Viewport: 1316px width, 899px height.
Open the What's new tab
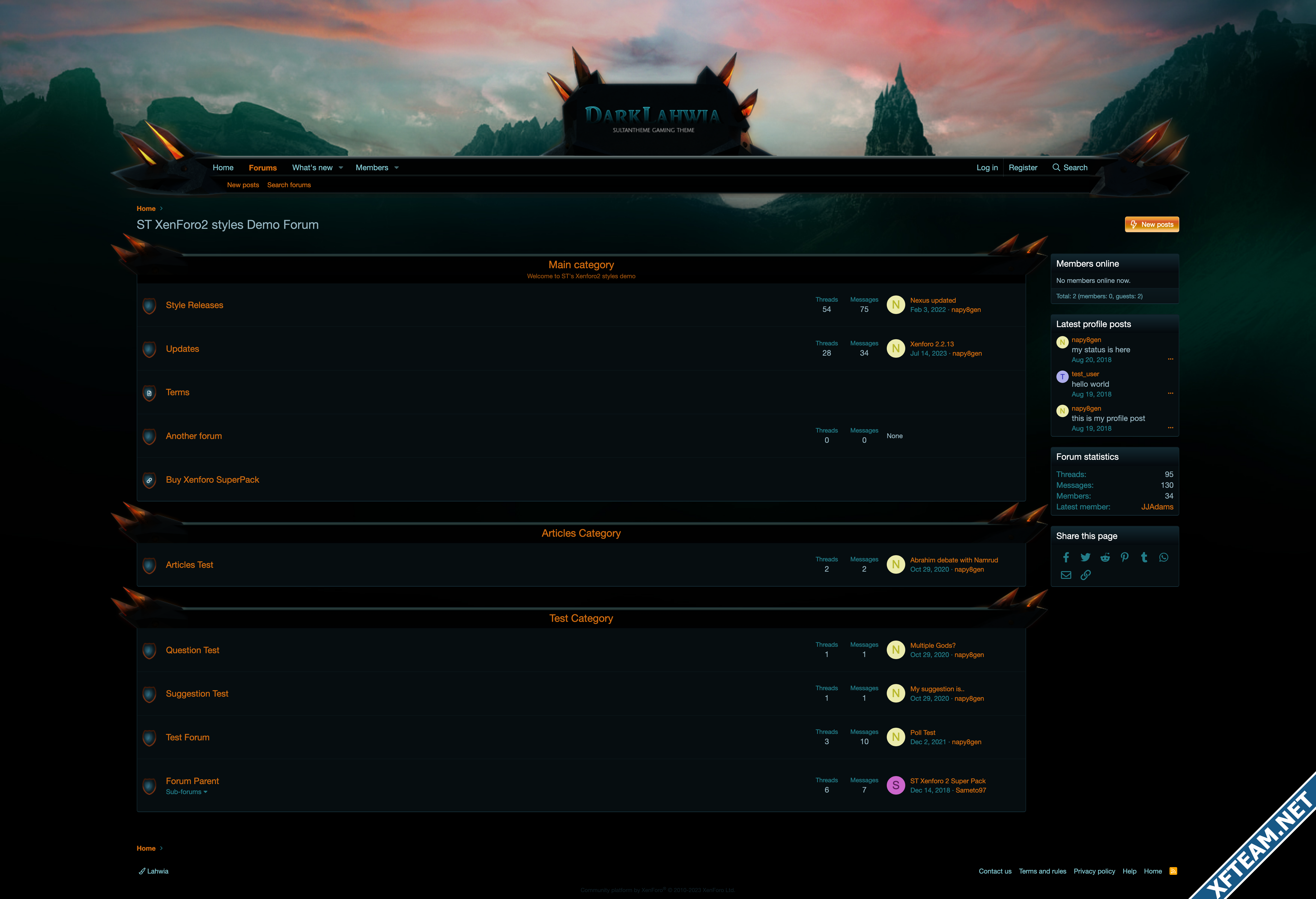pos(312,168)
